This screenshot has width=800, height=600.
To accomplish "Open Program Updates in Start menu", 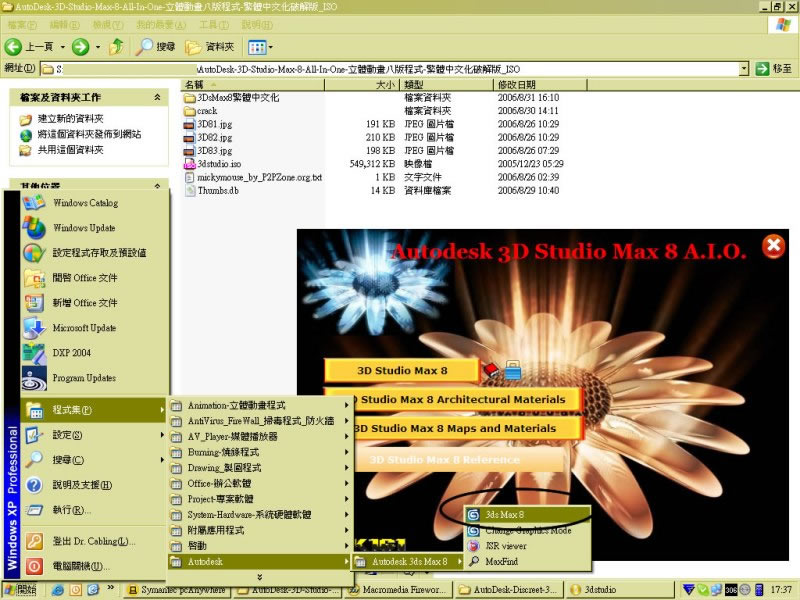I will click(94, 378).
